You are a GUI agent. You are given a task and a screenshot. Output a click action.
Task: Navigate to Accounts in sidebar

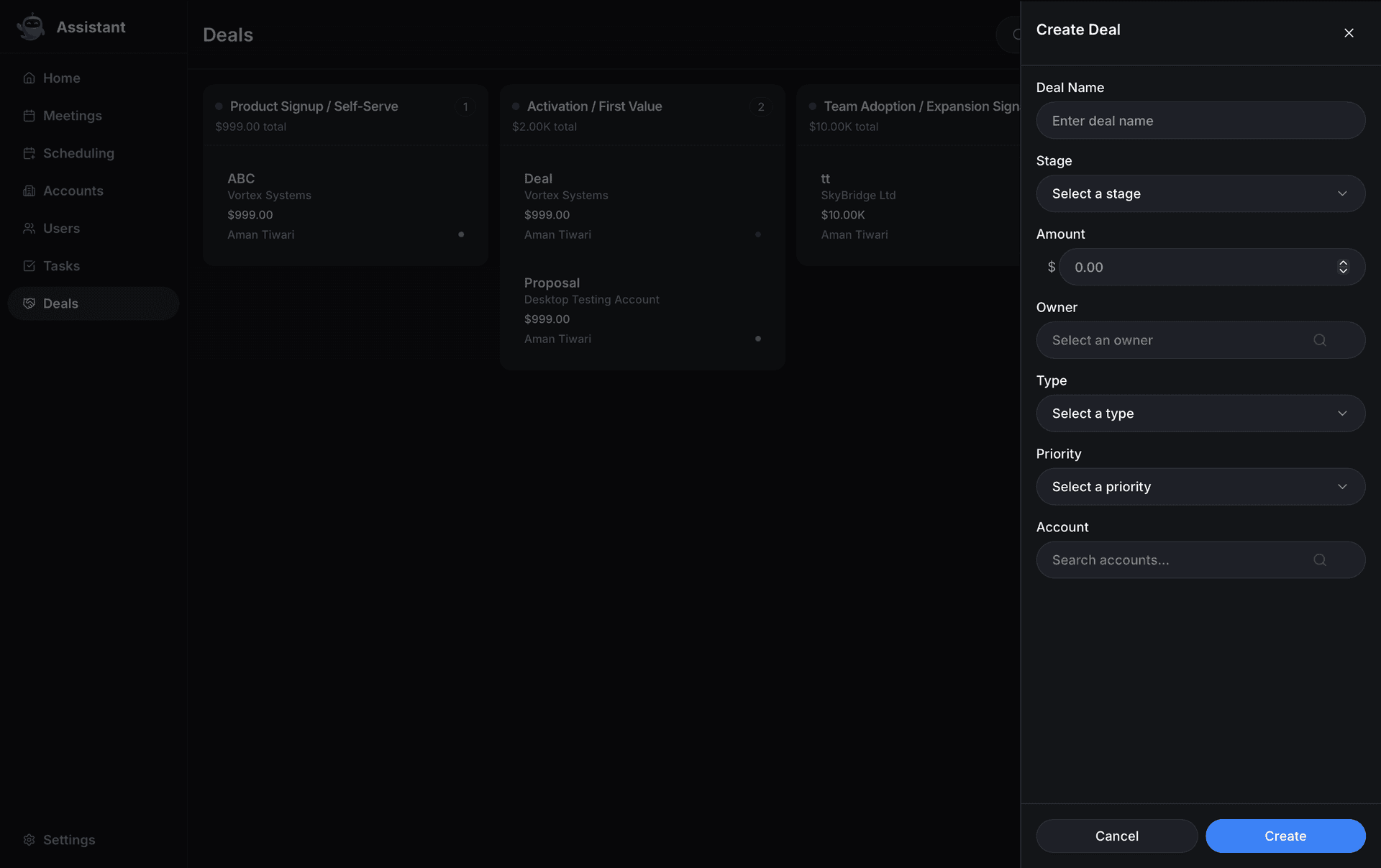pyautogui.click(x=94, y=191)
